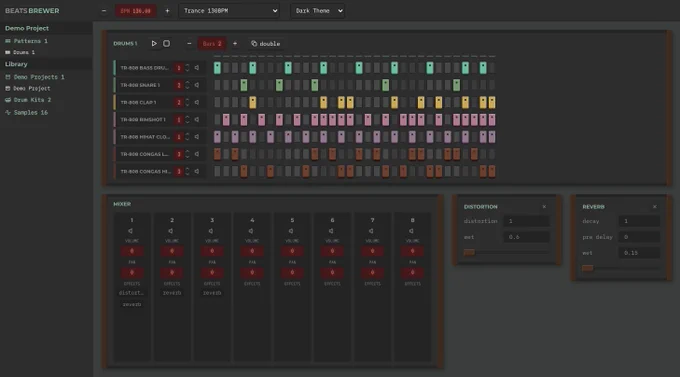Screen dimensions: 680x377
Task: Toggle last step of Clap 1 row
Action: tap(492, 102)
